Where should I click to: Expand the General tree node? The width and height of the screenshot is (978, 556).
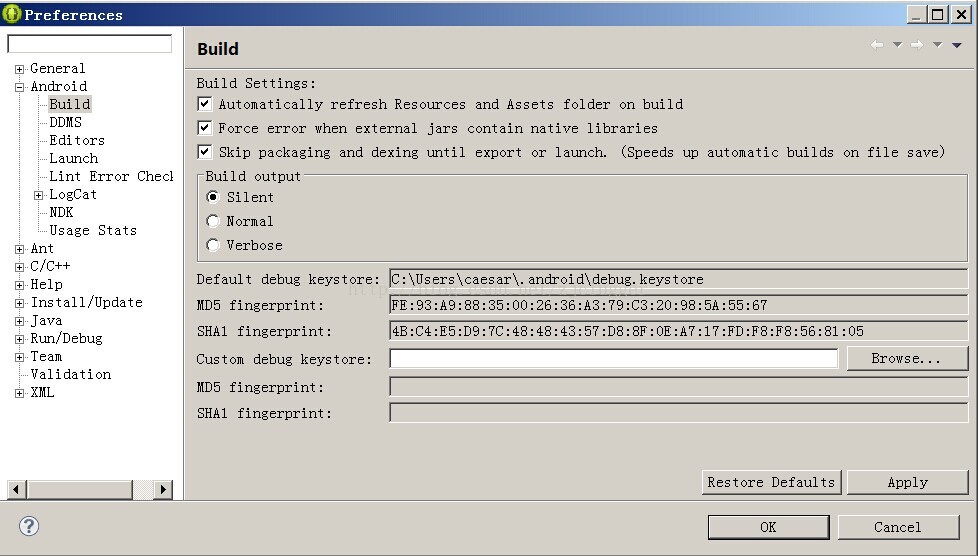click(19, 69)
